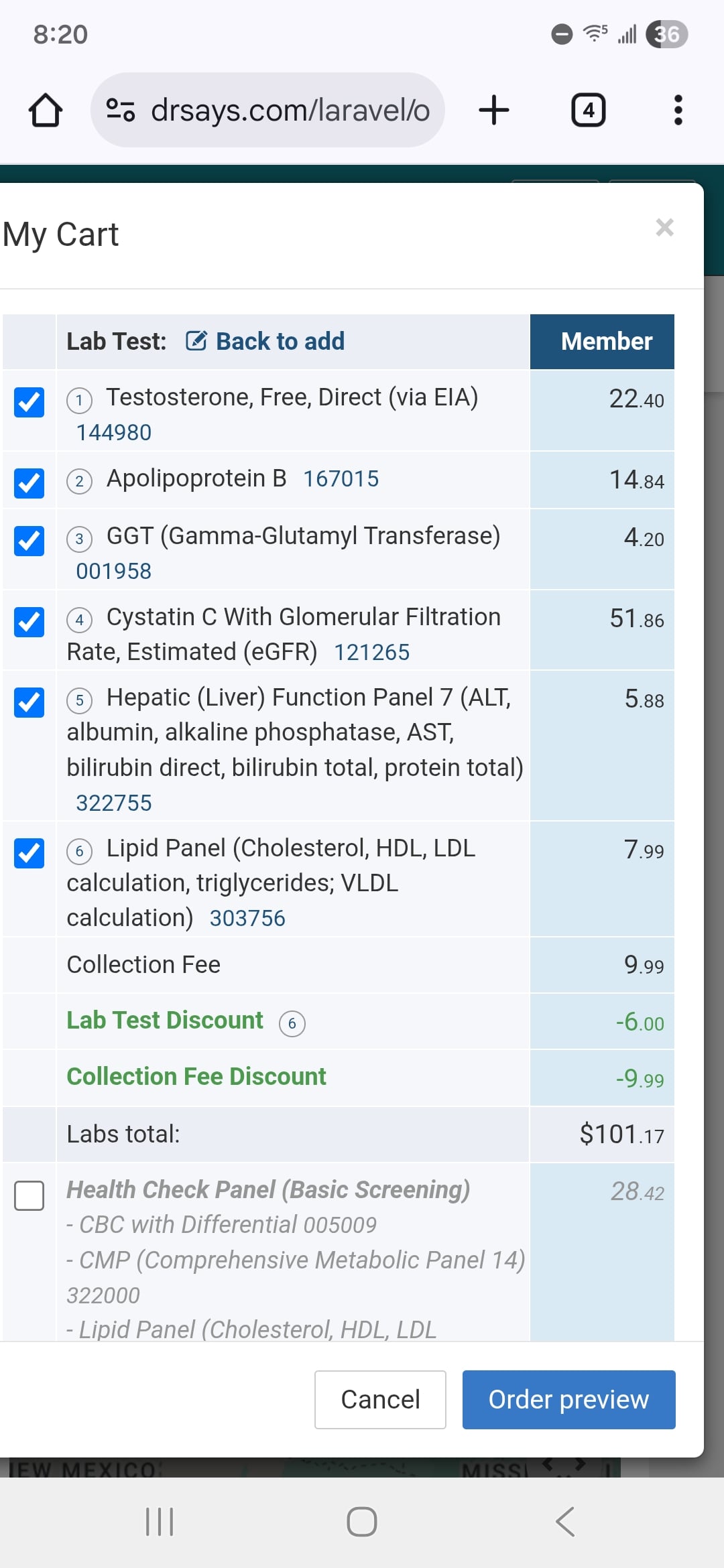
Task: Tap the Android back navigation arrow
Action: click(565, 1522)
